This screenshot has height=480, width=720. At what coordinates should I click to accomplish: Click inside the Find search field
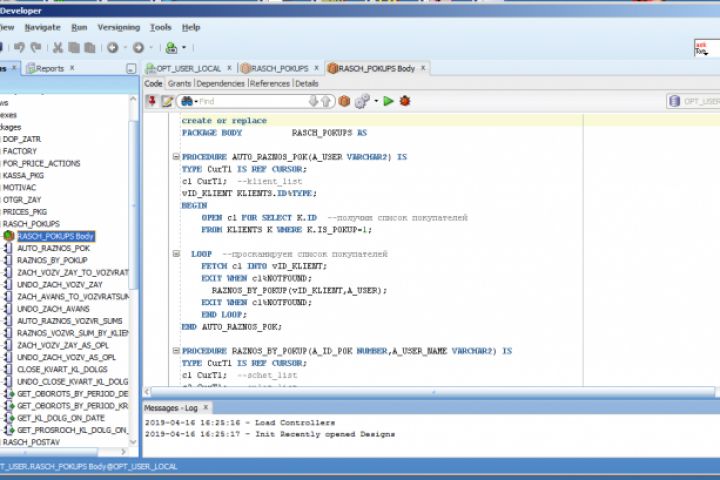[x=250, y=101]
